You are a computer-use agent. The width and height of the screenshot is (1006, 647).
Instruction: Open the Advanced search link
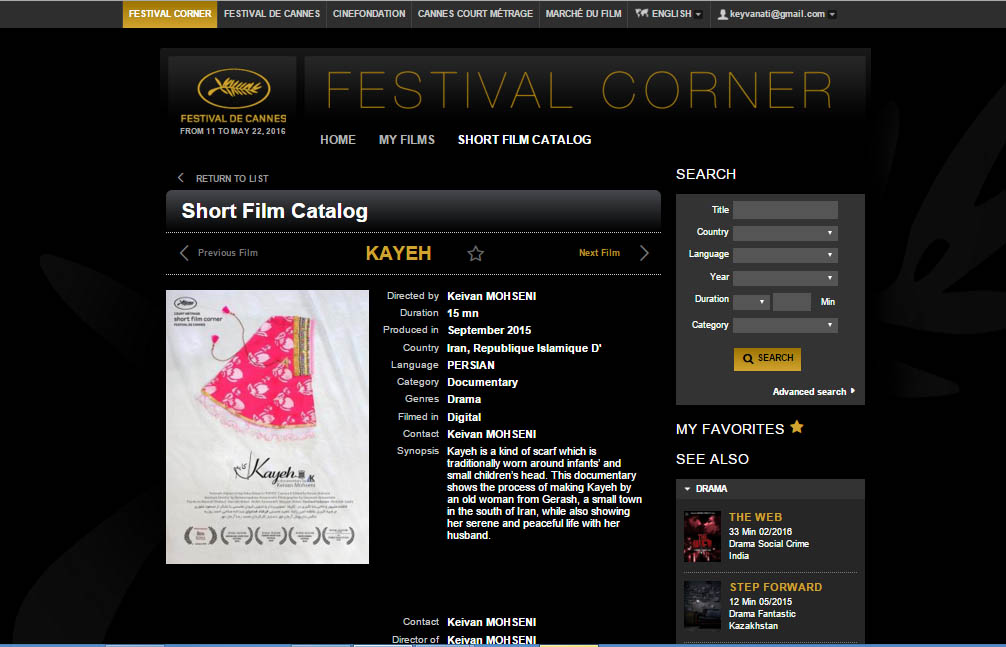click(809, 392)
